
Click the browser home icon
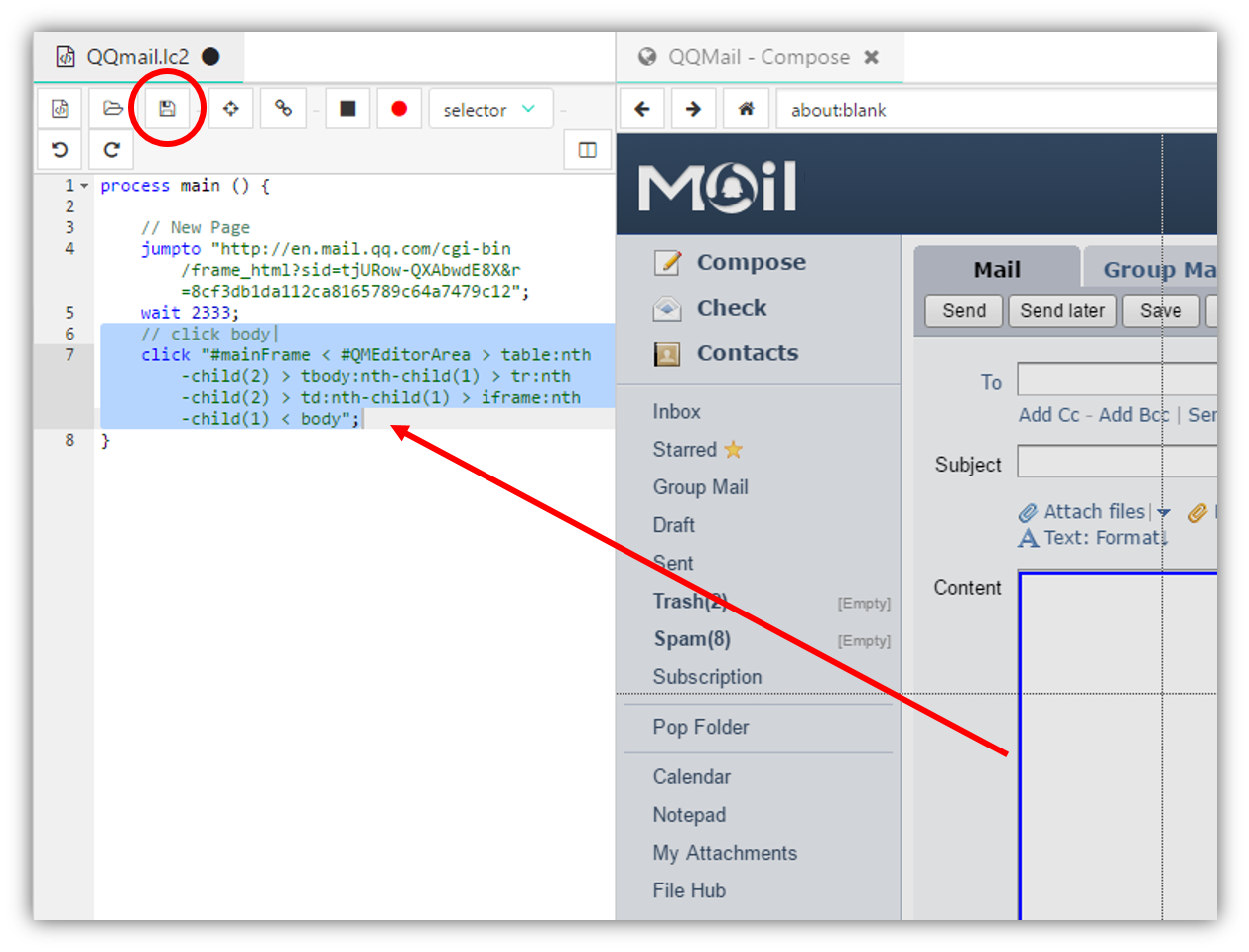[746, 109]
